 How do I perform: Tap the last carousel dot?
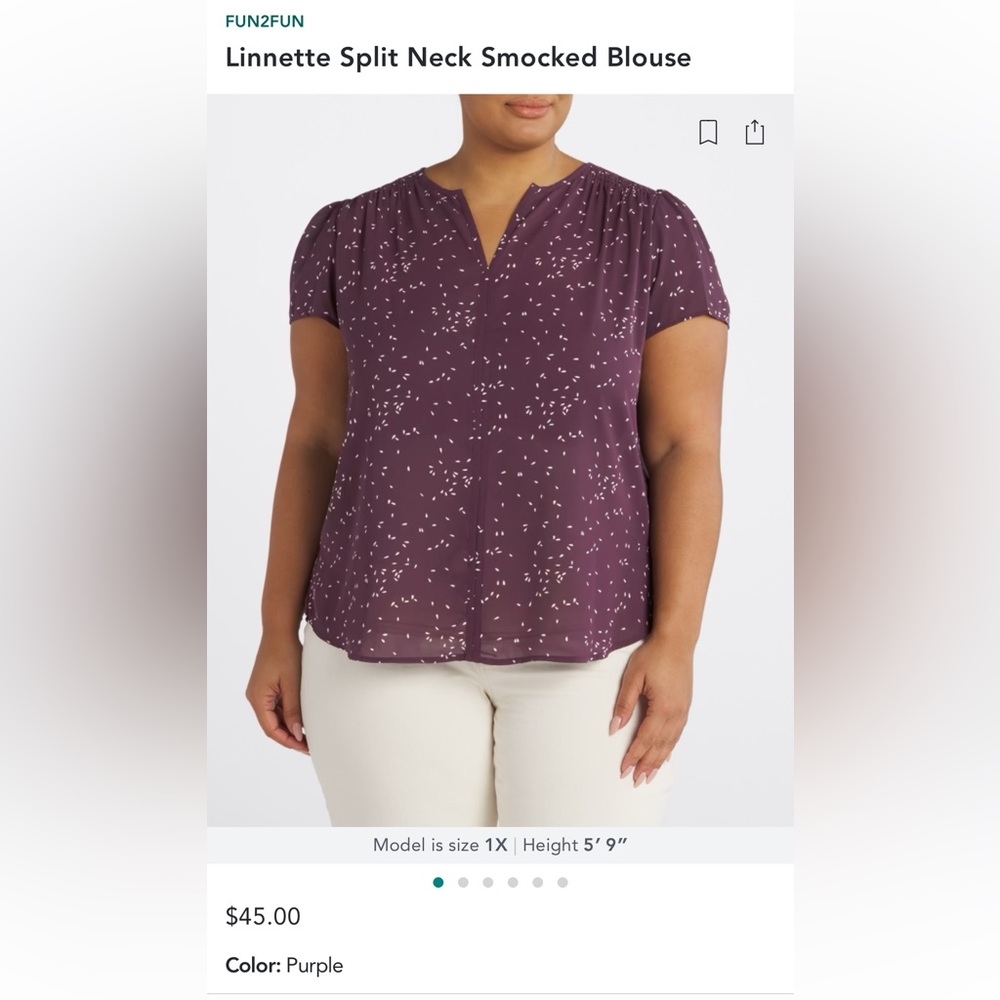[561, 882]
